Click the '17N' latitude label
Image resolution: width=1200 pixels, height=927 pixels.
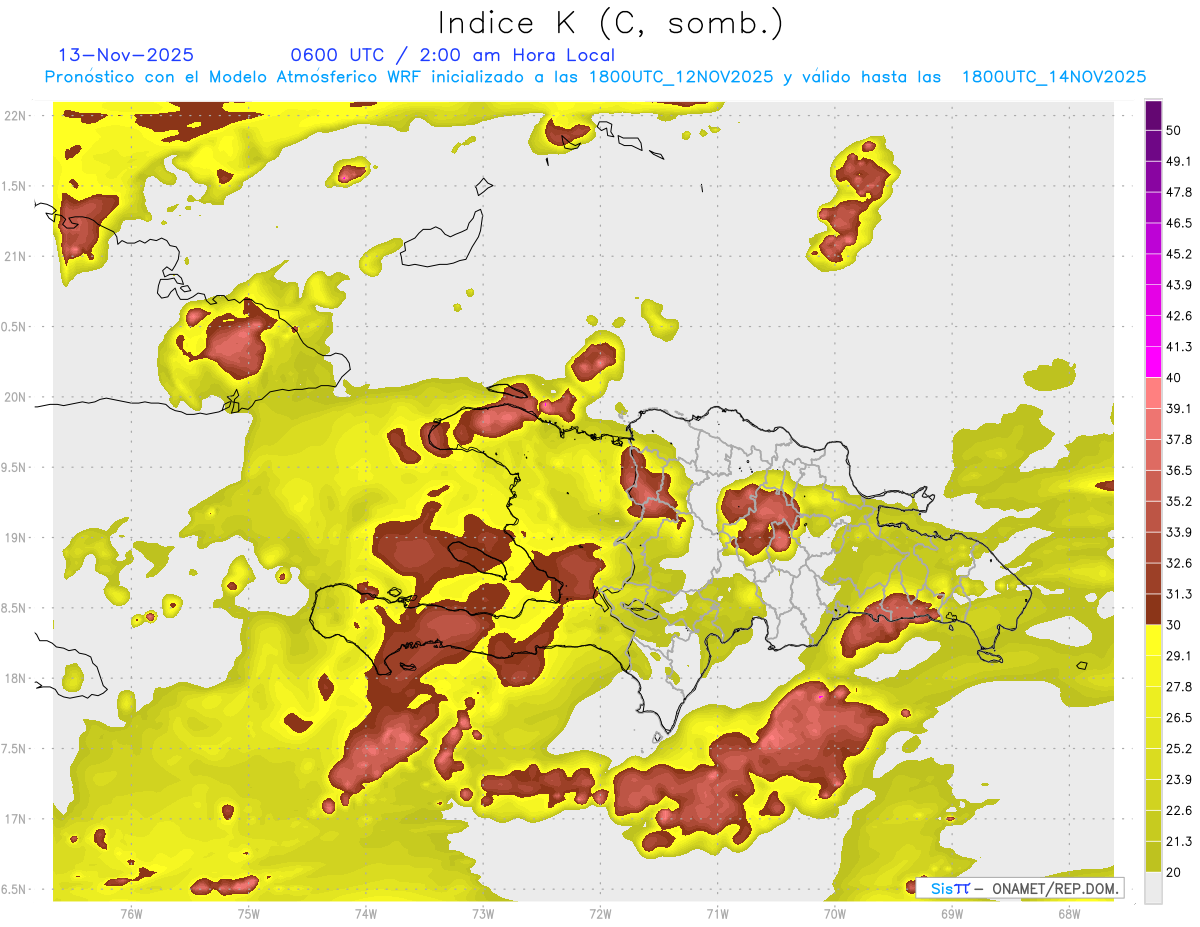click(x=17, y=819)
